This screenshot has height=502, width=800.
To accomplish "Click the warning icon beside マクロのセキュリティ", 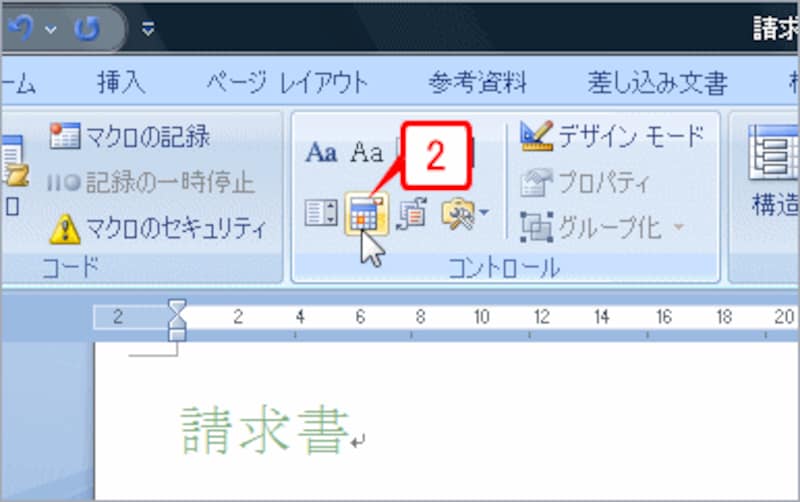I will (x=65, y=229).
